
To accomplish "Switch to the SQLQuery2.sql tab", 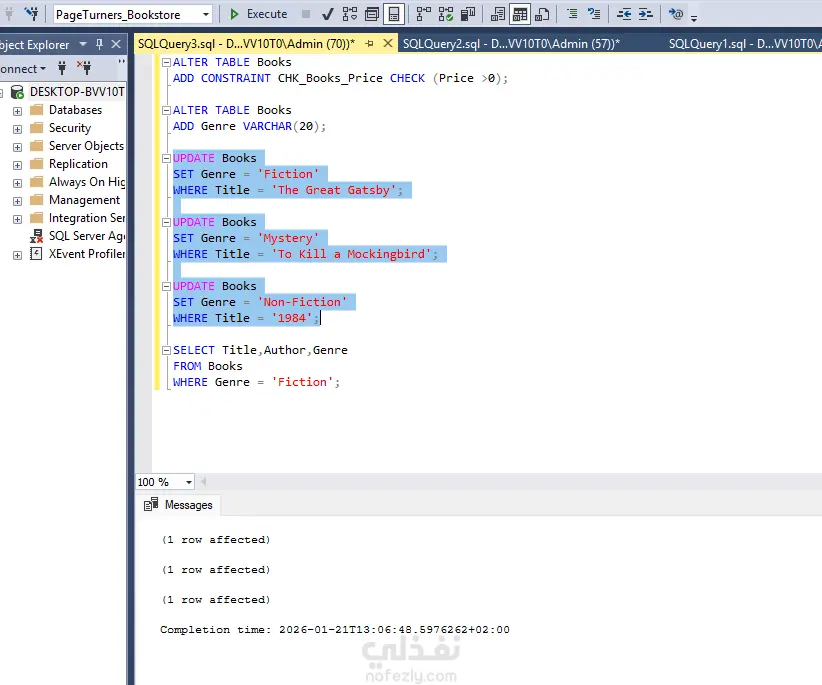I will [511, 44].
